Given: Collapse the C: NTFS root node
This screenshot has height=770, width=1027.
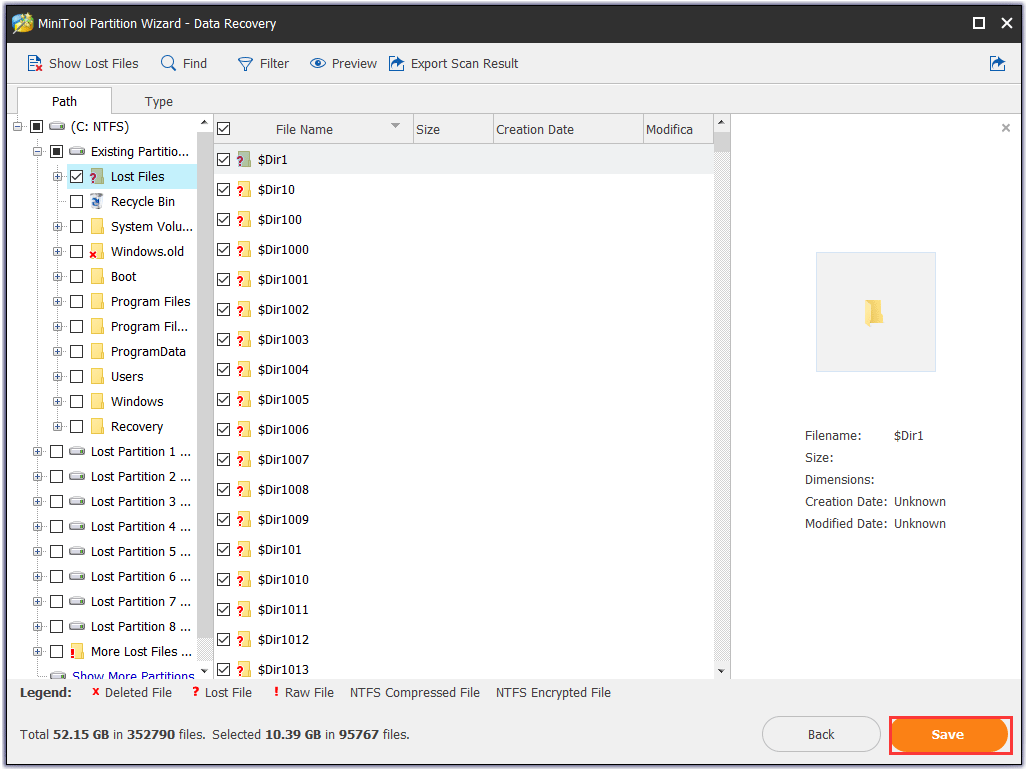Looking at the screenshot, I should pos(18,126).
